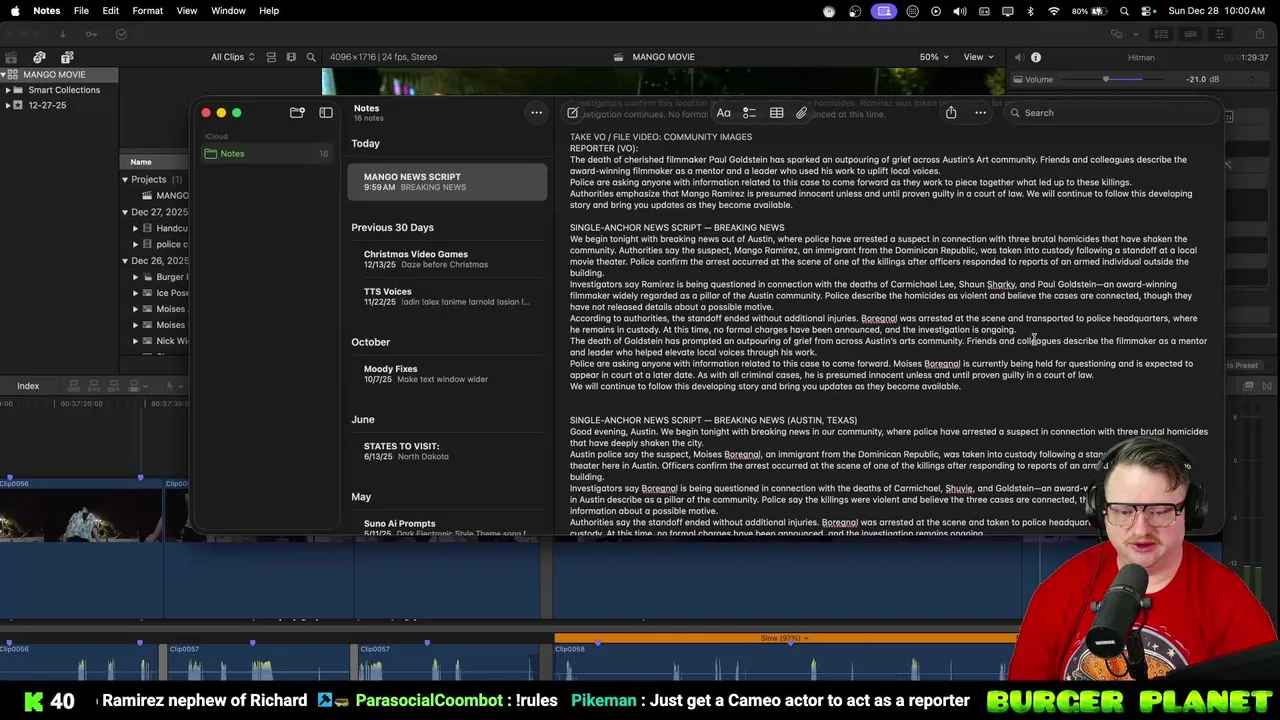This screenshot has width=1280, height=720.
Task: Open the text format Aa menu
Action: 723,113
